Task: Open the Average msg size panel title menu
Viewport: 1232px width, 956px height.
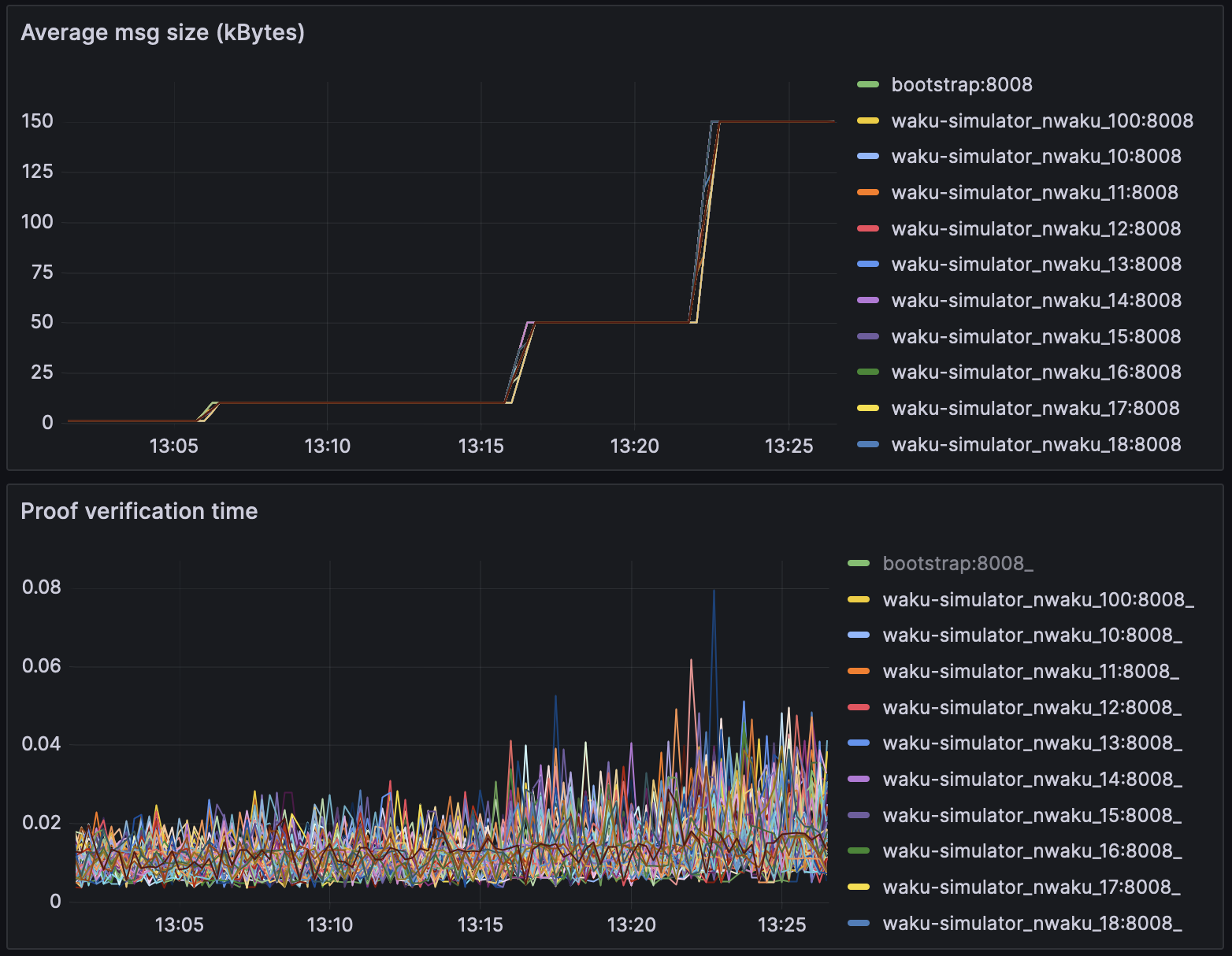Action: [x=162, y=33]
